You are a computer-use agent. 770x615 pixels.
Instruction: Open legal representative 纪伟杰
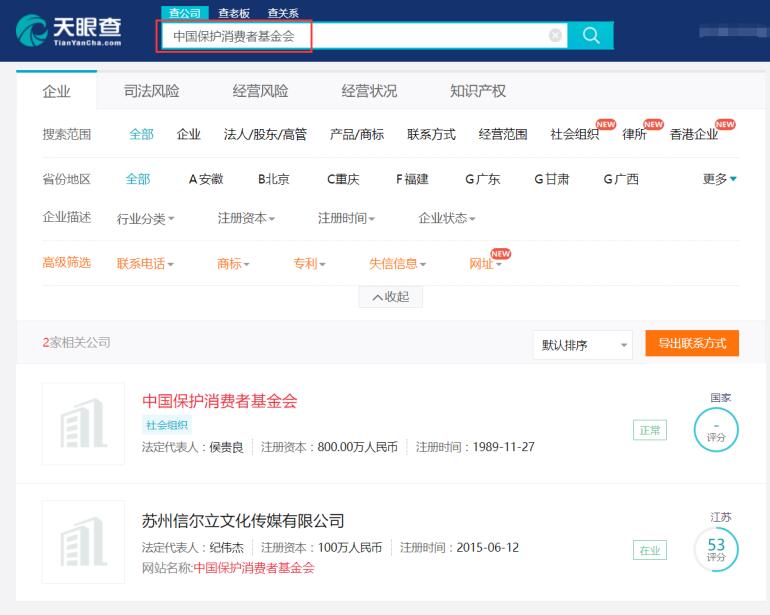click(x=226, y=547)
